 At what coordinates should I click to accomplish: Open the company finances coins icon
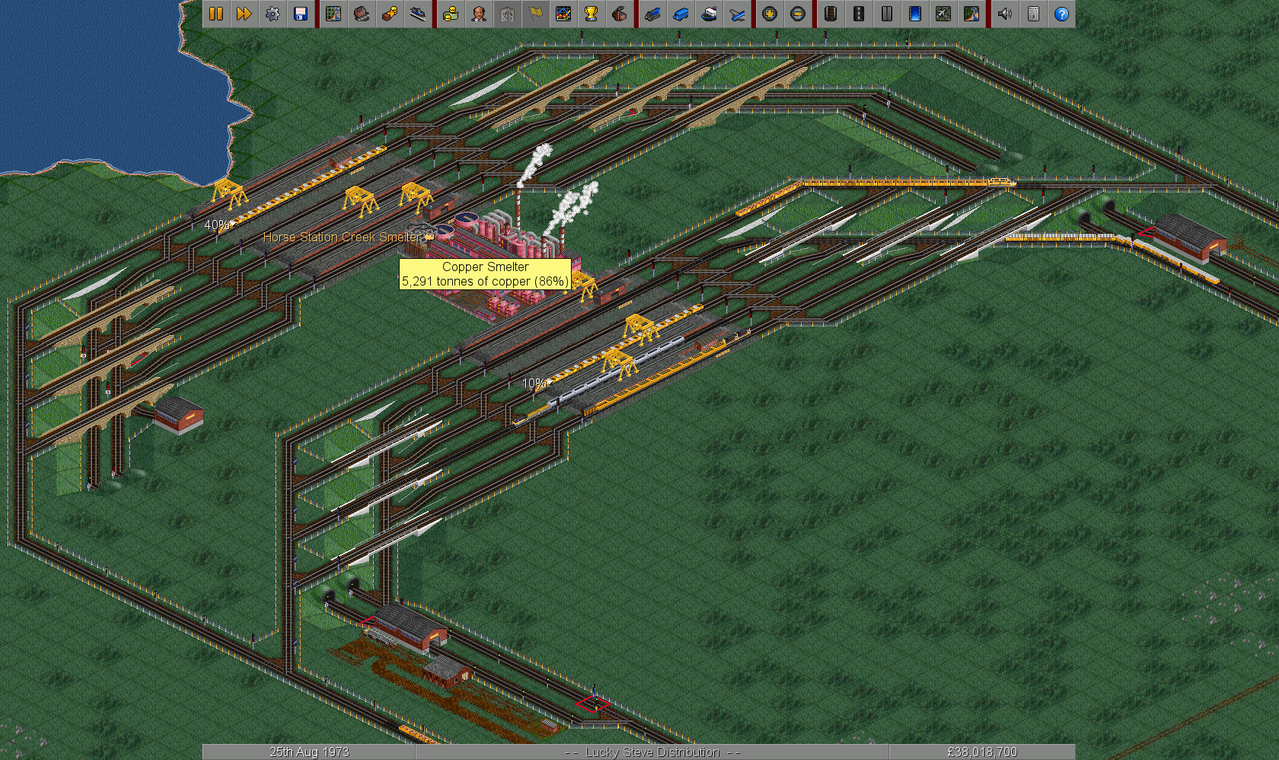(451, 14)
